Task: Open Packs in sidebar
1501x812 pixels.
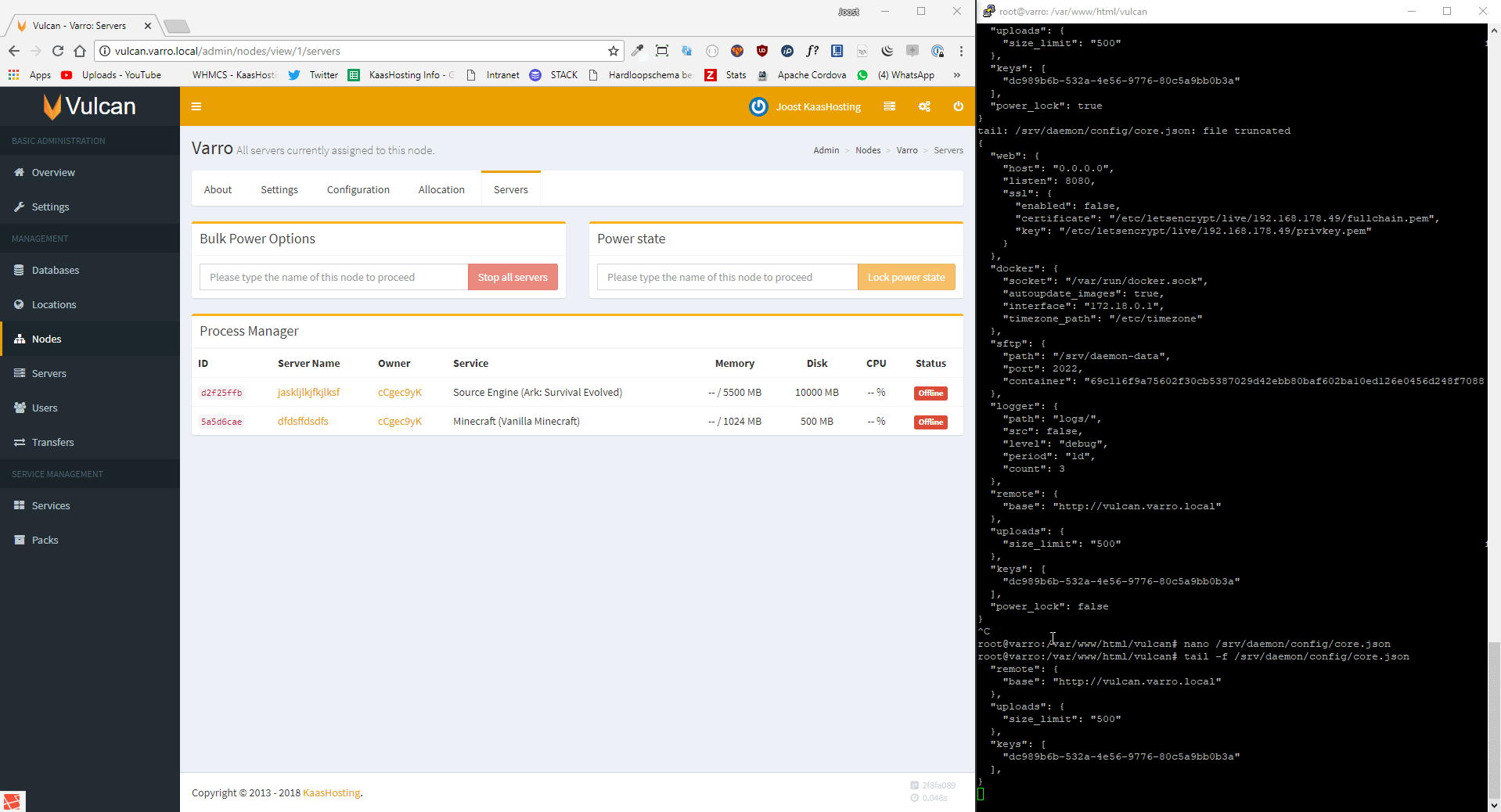Action: (x=45, y=540)
